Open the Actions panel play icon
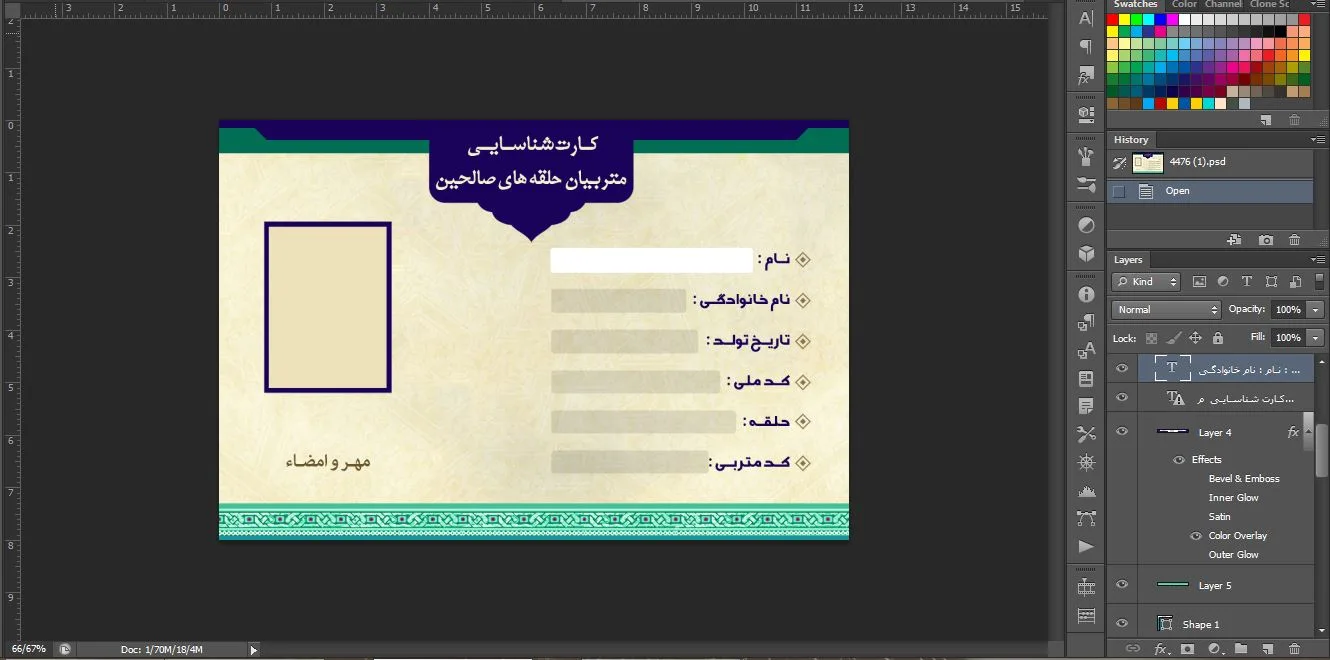The image size is (1330, 660). pos(1086,547)
